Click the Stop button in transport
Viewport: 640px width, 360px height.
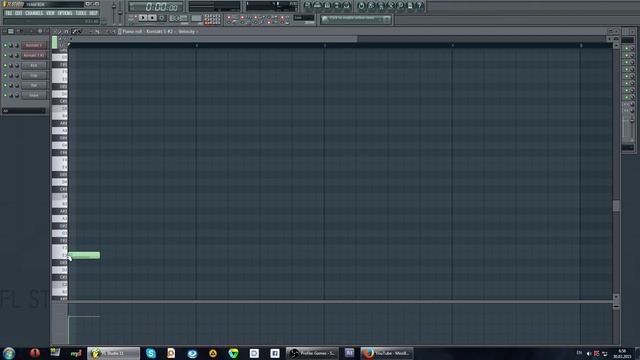pos(152,18)
